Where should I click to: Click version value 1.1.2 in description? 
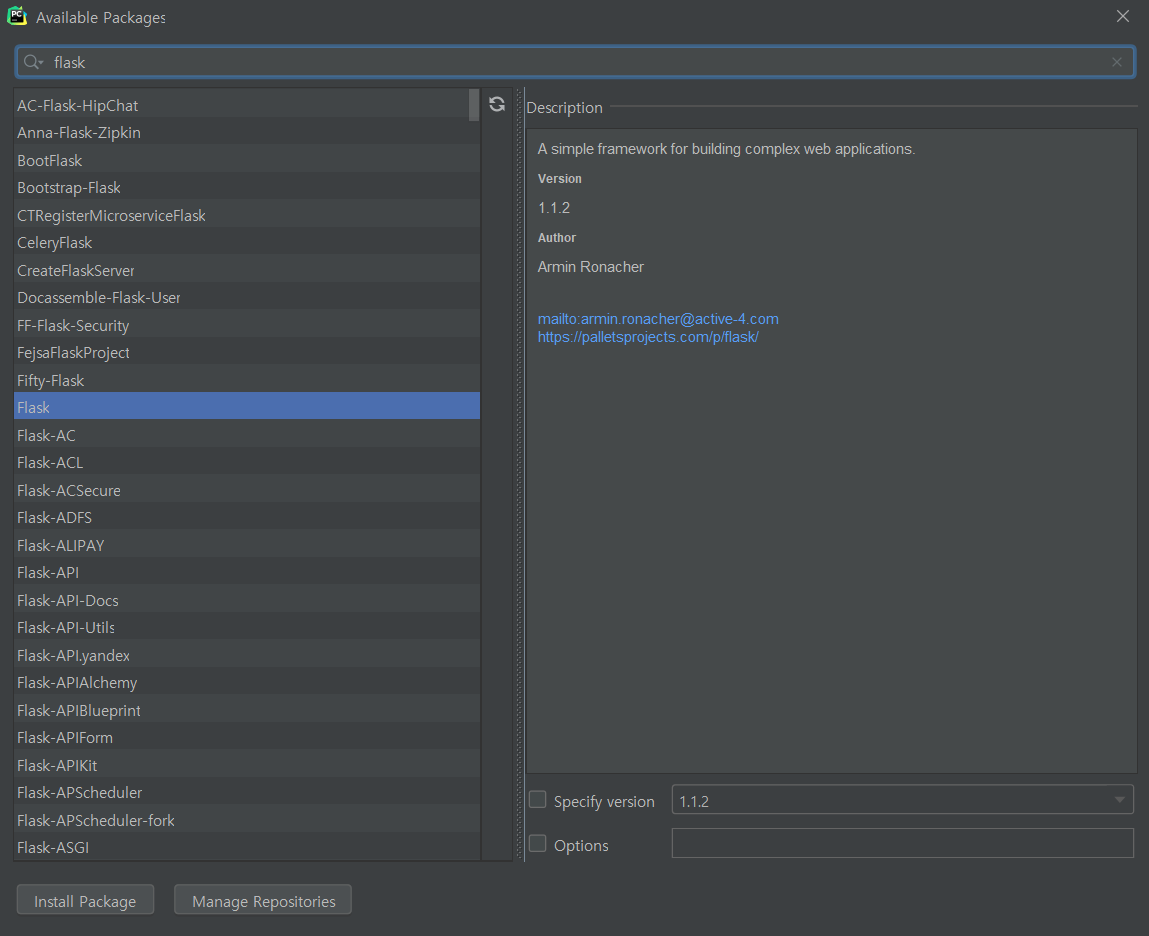tap(554, 208)
